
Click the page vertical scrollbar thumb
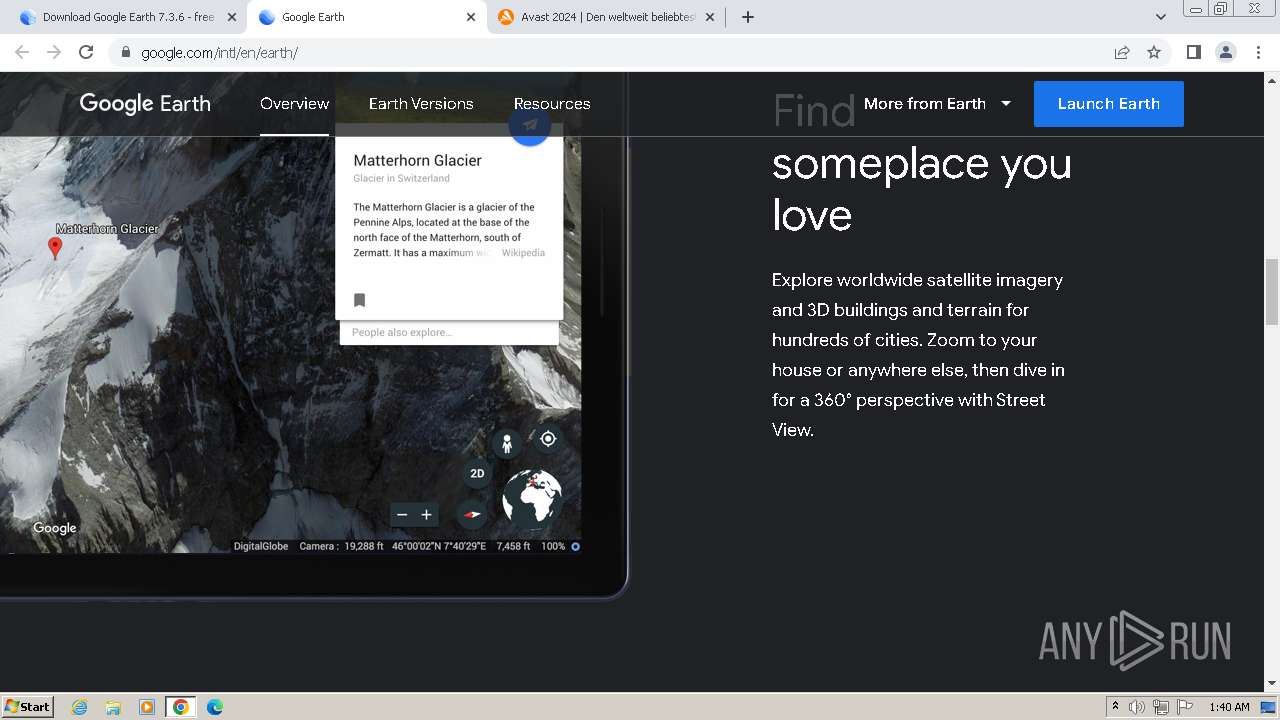tap(1272, 291)
